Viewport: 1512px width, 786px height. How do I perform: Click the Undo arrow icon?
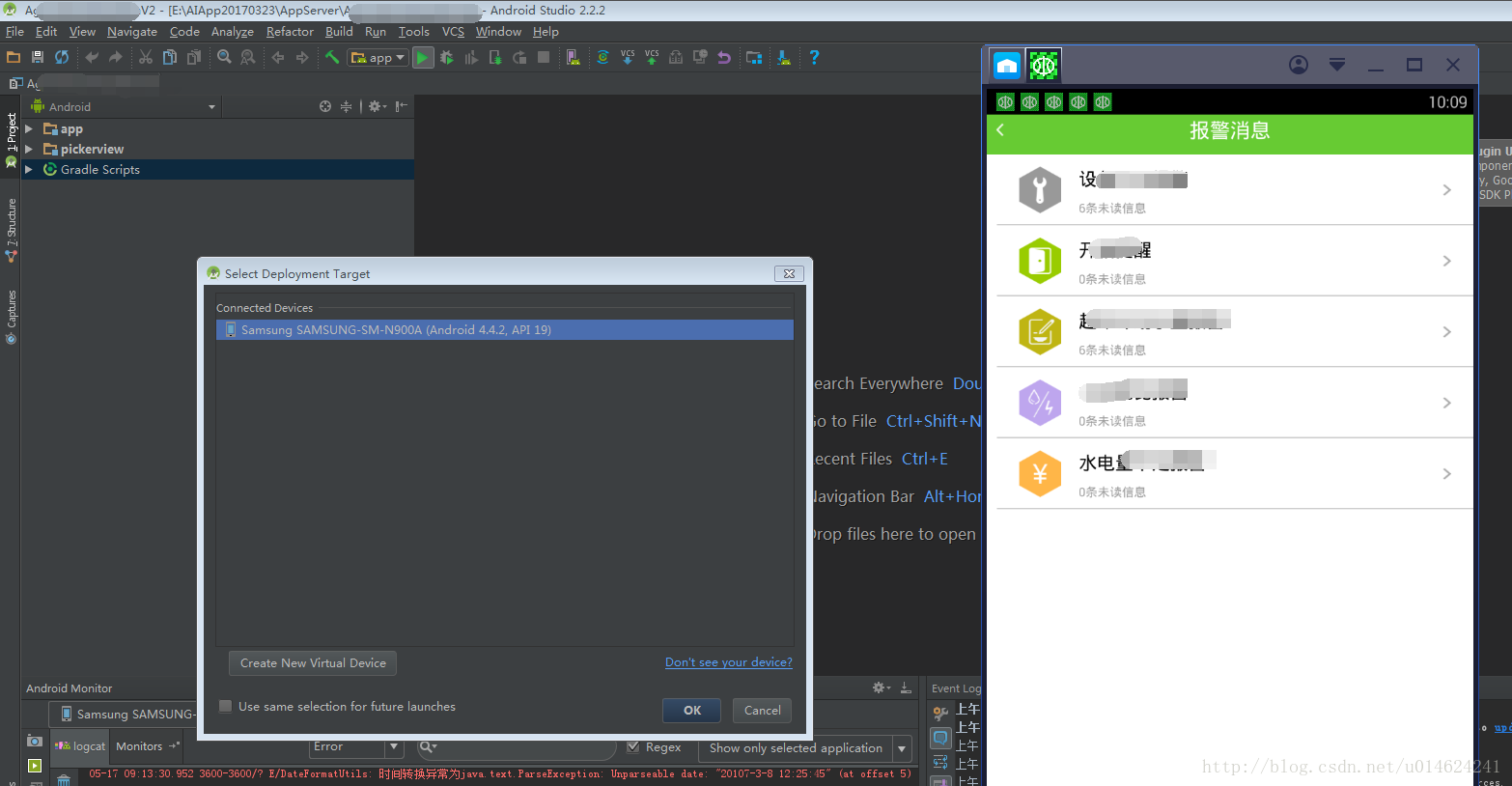[x=92, y=58]
